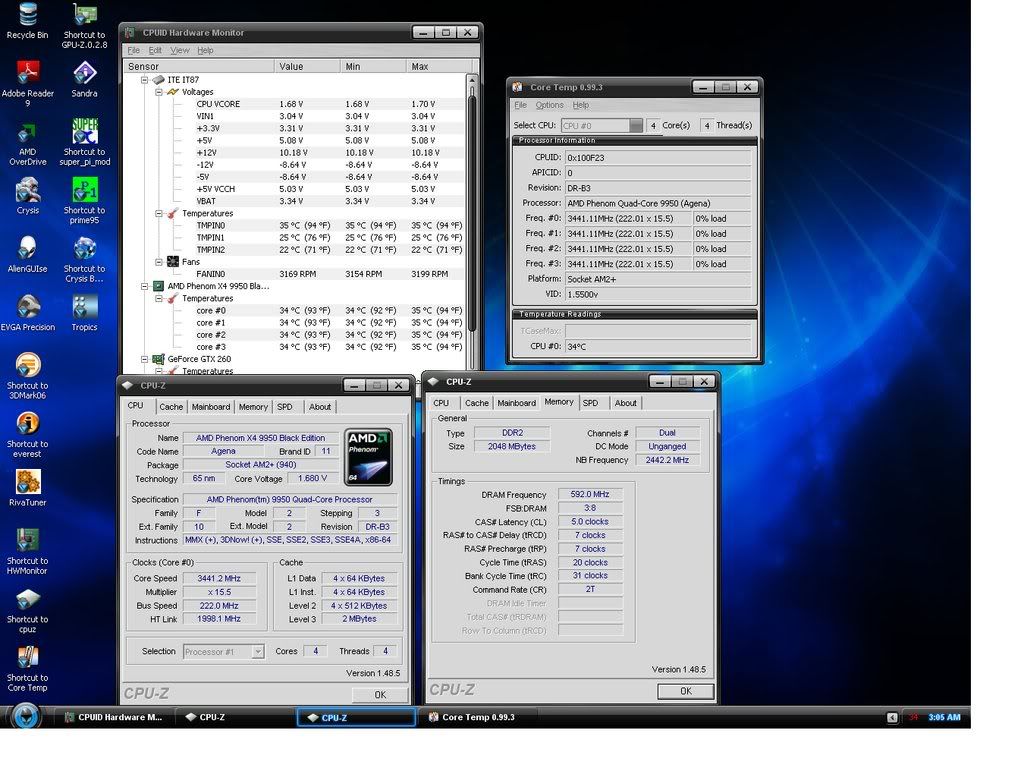
Task: Open the Start menu orb
Action: pos(26,716)
